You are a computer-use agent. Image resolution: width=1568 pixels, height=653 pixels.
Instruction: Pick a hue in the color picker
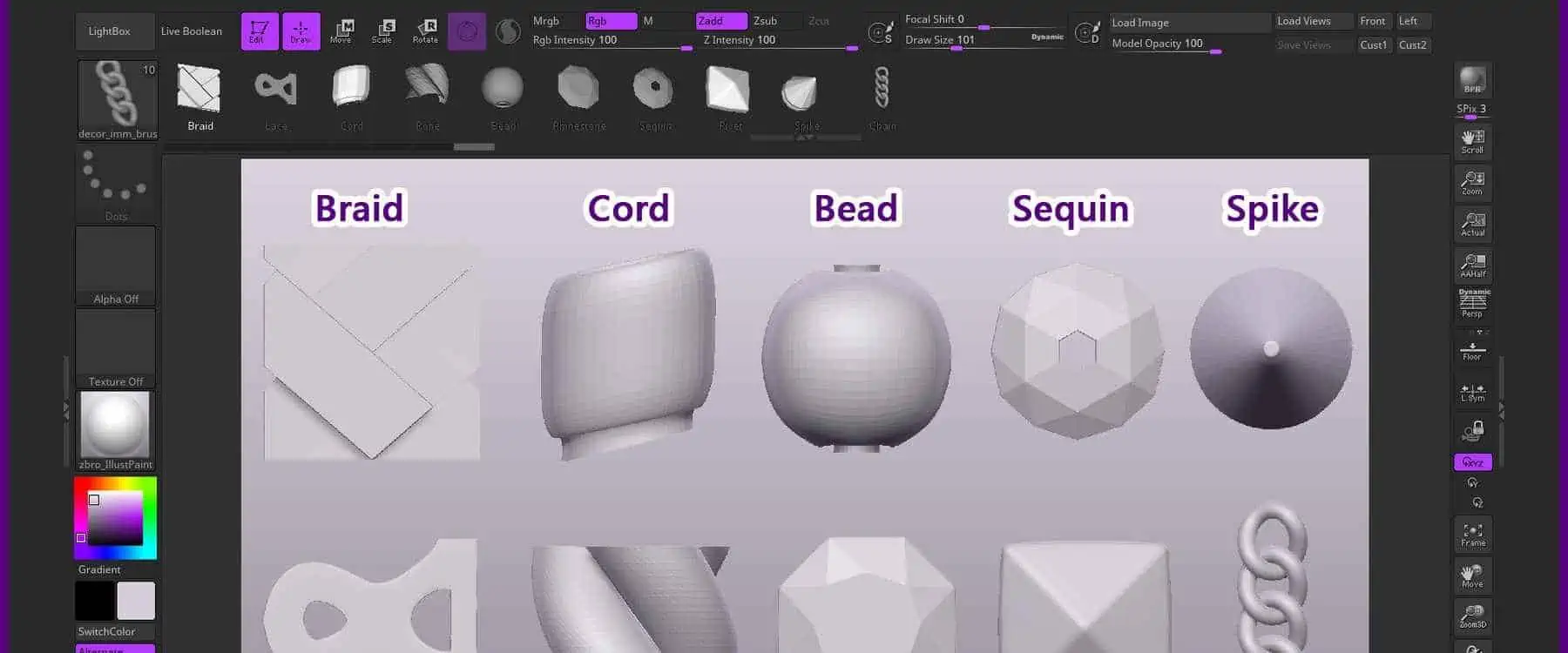click(x=150, y=517)
